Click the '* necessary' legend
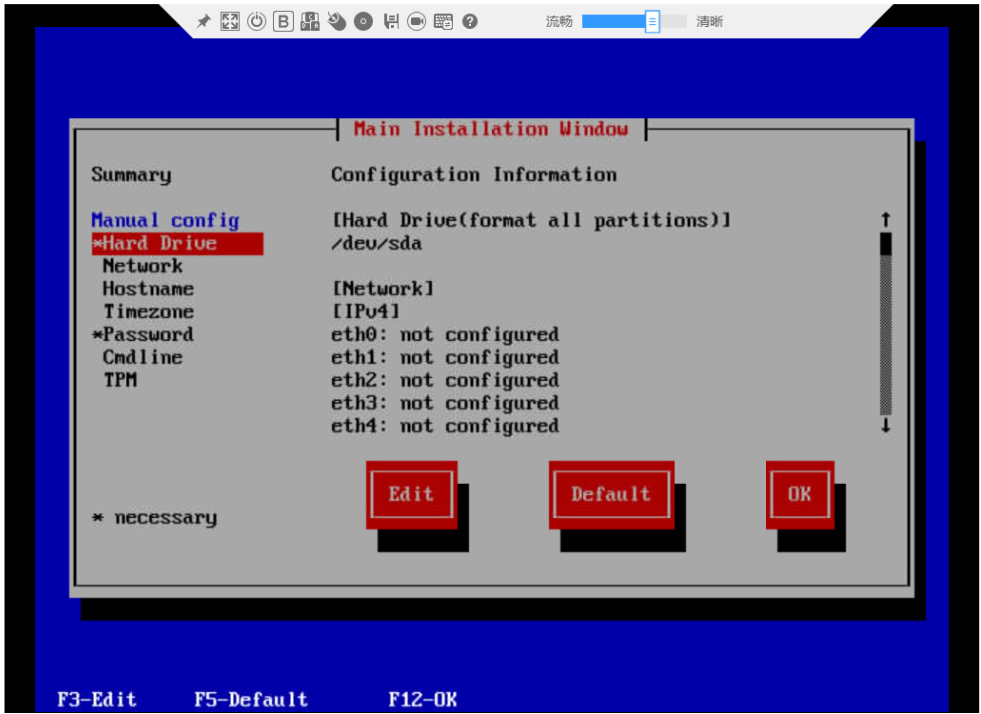The image size is (981, 714). click(155, 518)
